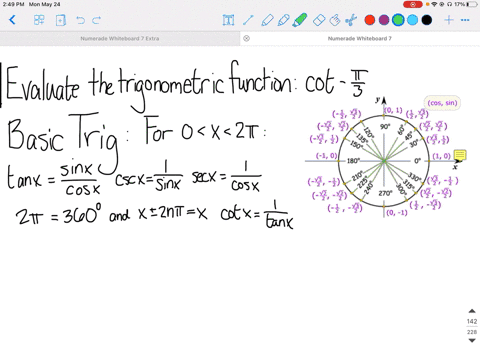This screenshot has height=360, width=480.
Task: Click the total pages 228 label
Action: 472,332
